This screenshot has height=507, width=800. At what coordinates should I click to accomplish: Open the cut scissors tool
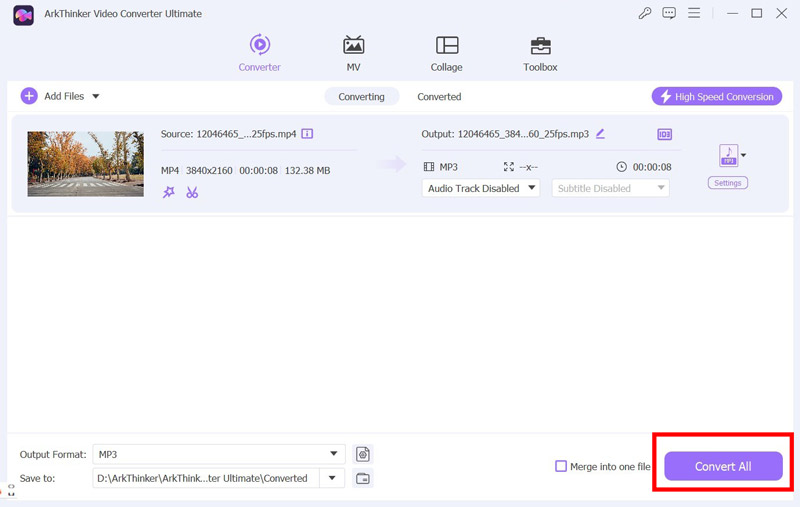tap(192, 192)
